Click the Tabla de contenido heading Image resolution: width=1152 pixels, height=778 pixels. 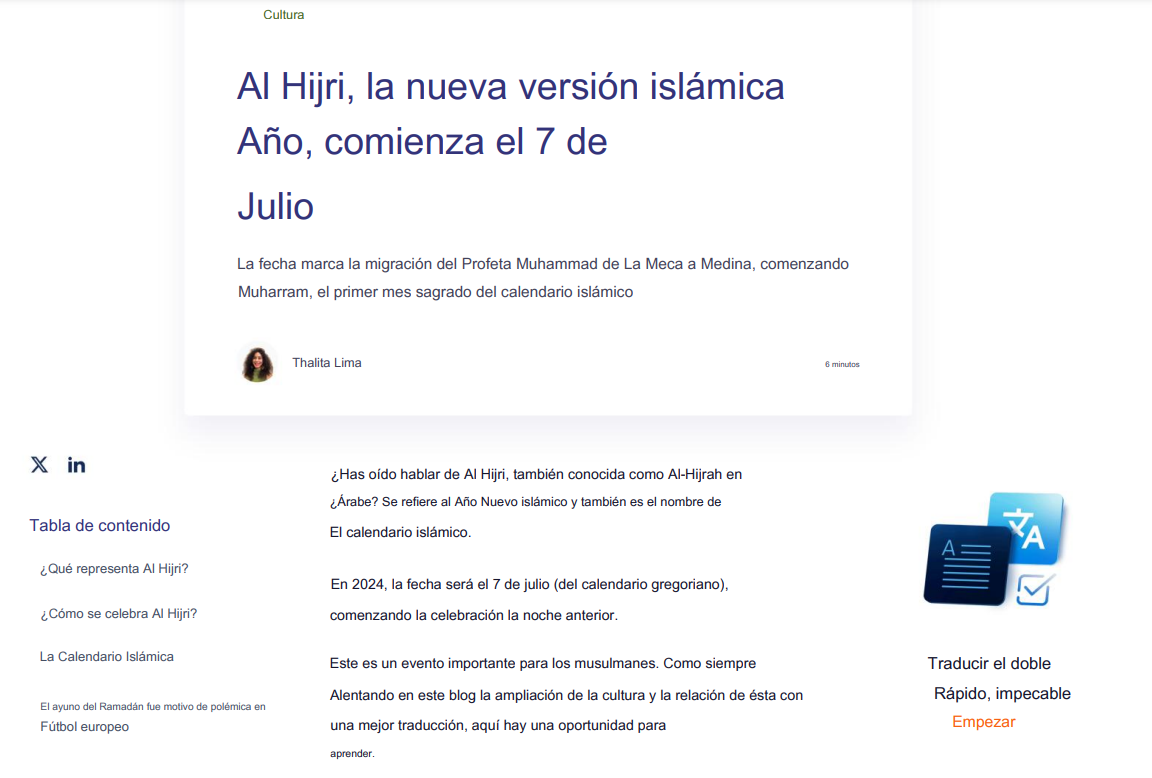[100, 525]
